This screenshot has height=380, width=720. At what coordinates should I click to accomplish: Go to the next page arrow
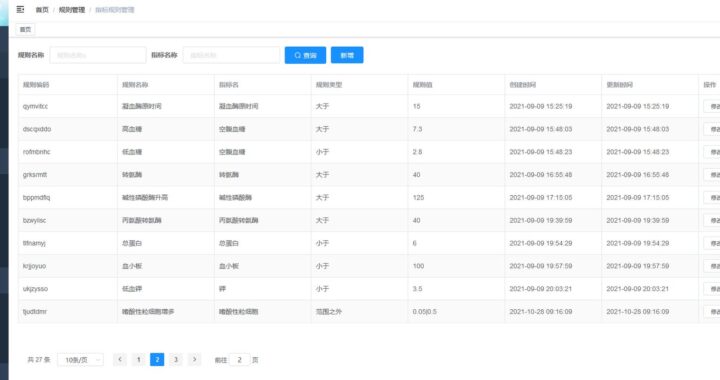pos(195,359)
